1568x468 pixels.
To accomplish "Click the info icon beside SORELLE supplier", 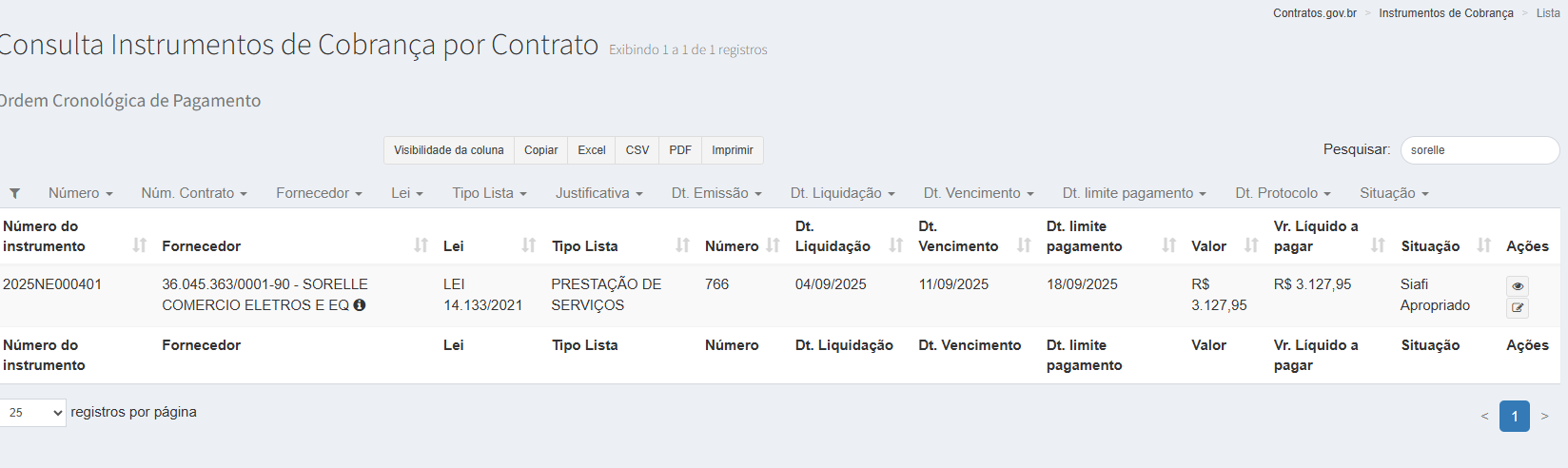I will (x=360, y=305).
